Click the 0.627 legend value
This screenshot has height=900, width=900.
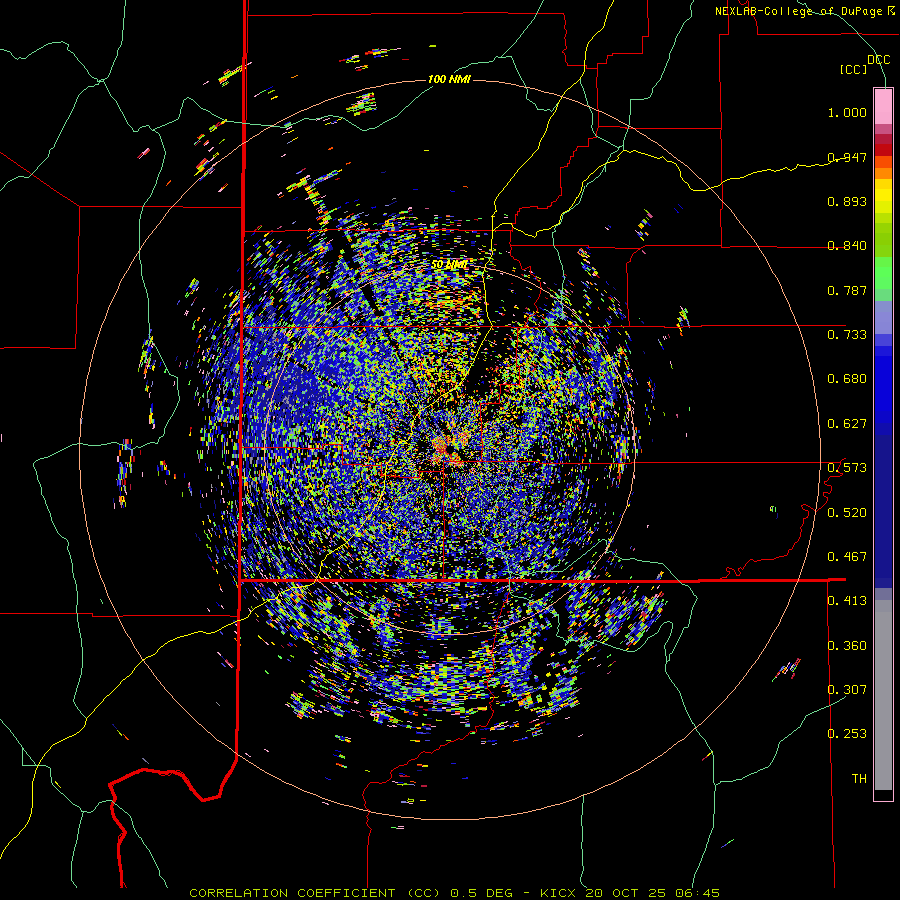(x=847, y=424)
